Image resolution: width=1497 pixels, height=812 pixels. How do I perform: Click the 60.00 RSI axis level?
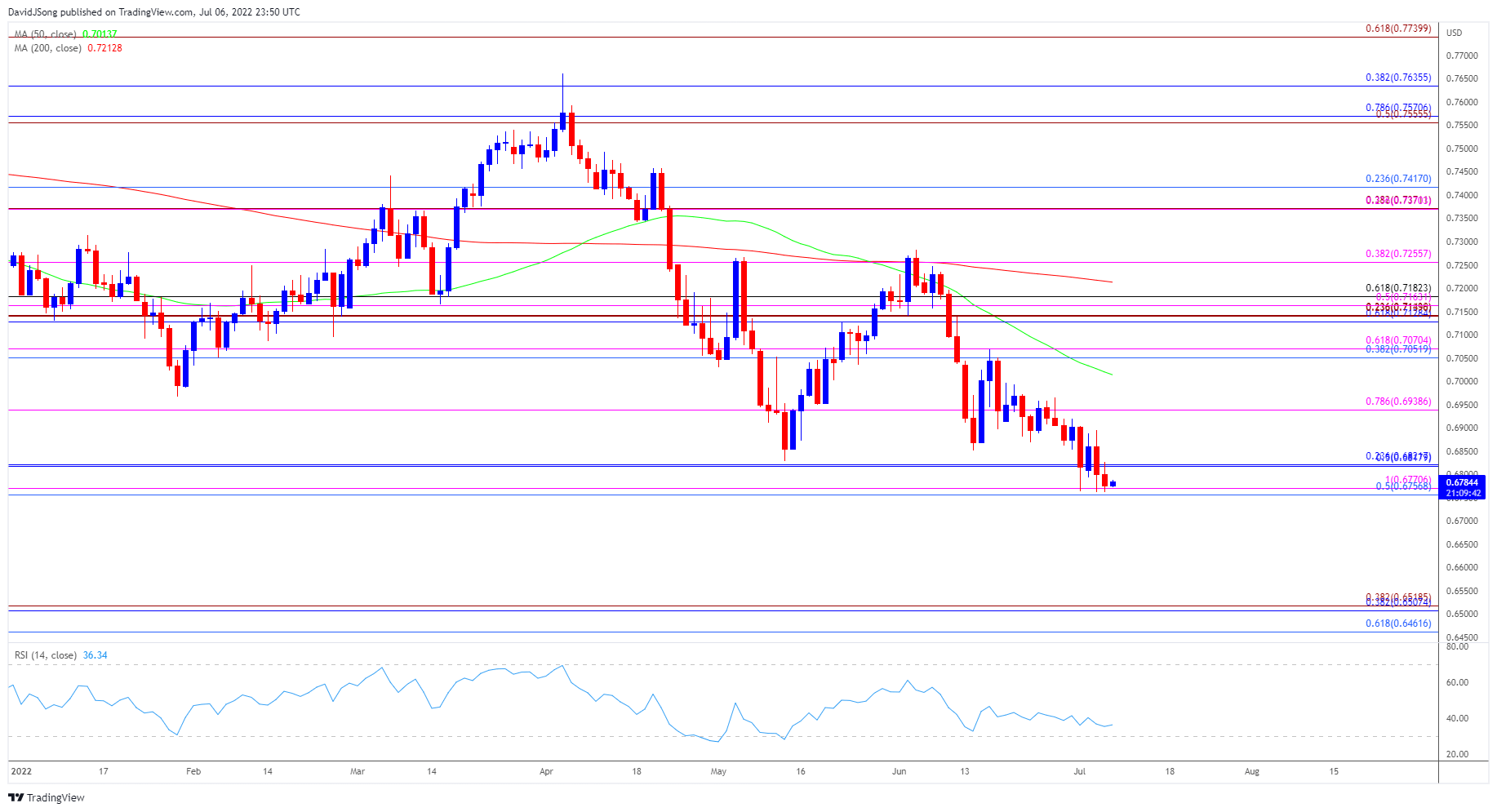[x=1457, y=682]
